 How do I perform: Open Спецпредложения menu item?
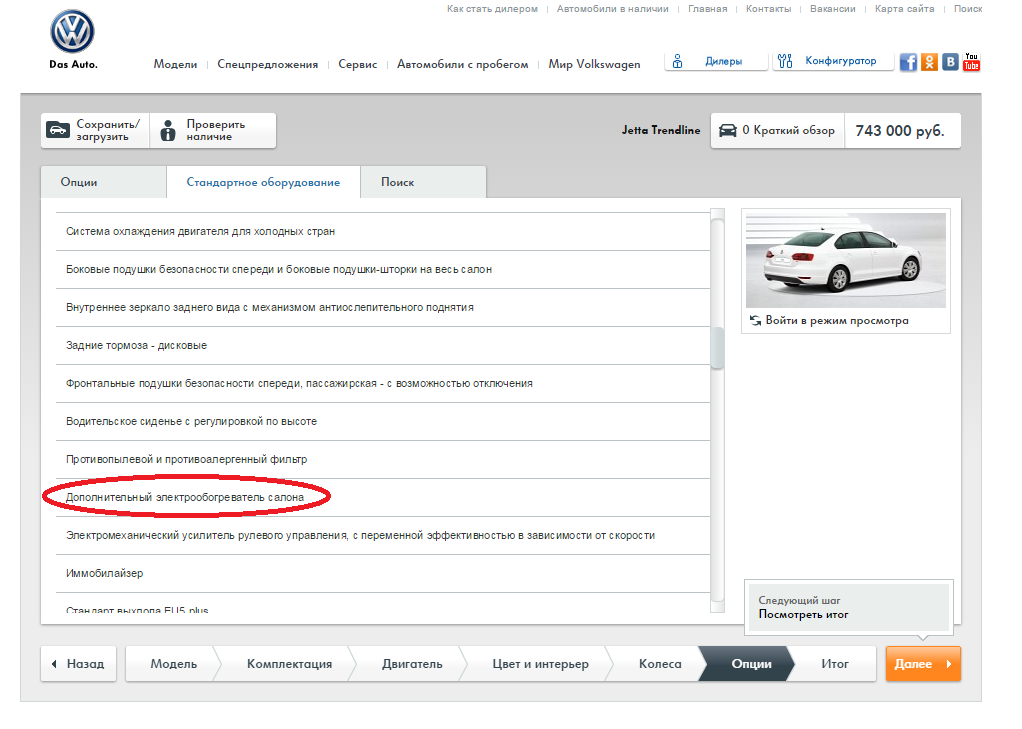[268, 64]
